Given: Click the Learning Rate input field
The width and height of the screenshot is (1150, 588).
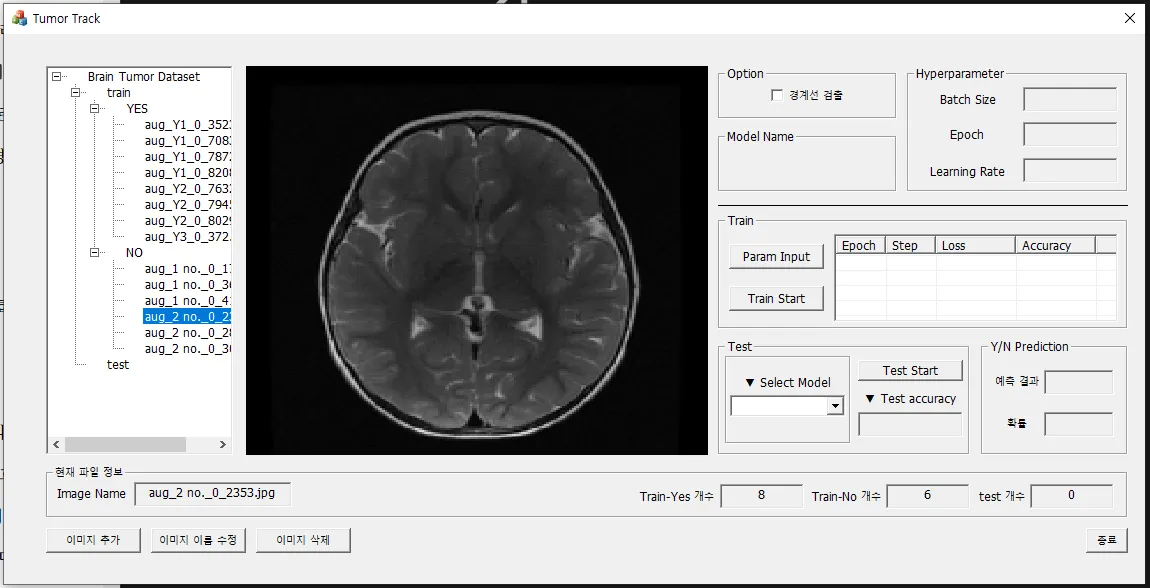Looking at the screenshot, I should tap(1070, 170).
